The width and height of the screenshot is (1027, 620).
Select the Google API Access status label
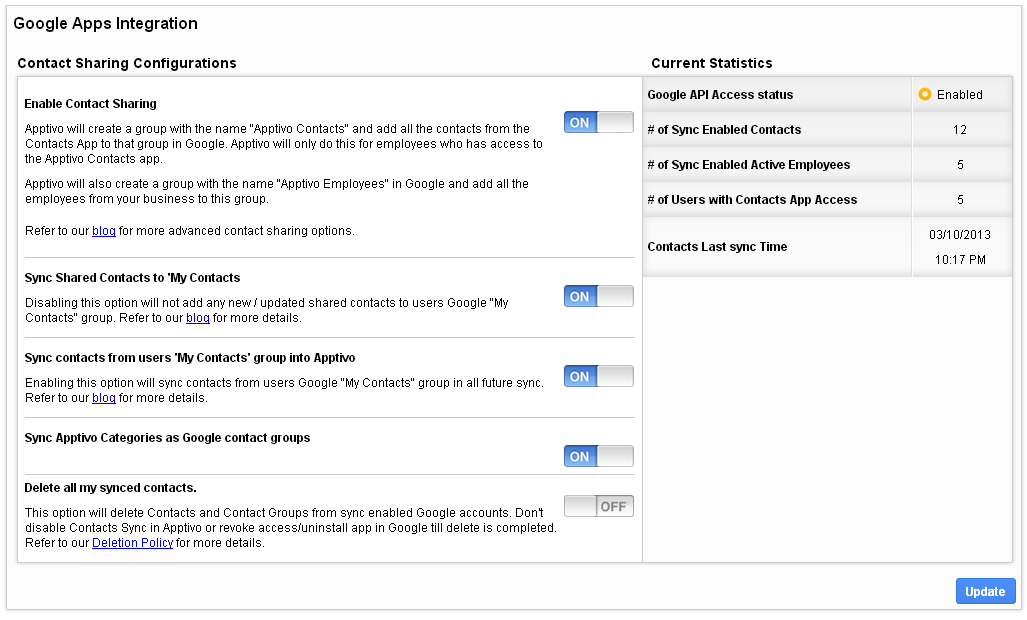720,95
